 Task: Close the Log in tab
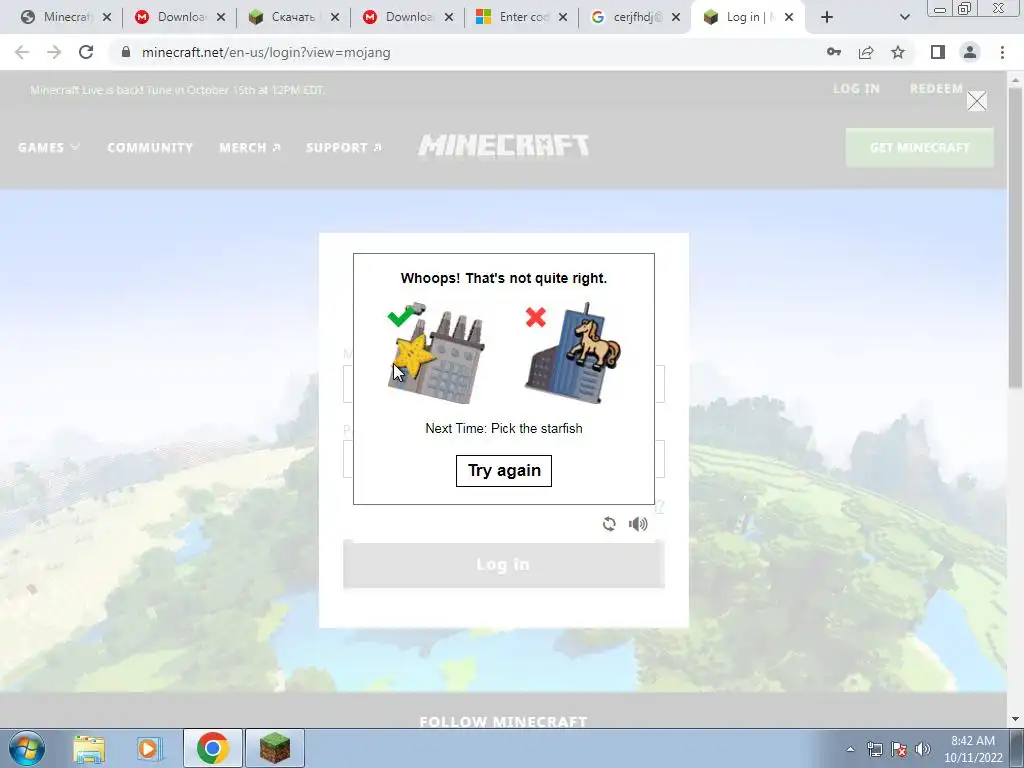coord(789,17)
